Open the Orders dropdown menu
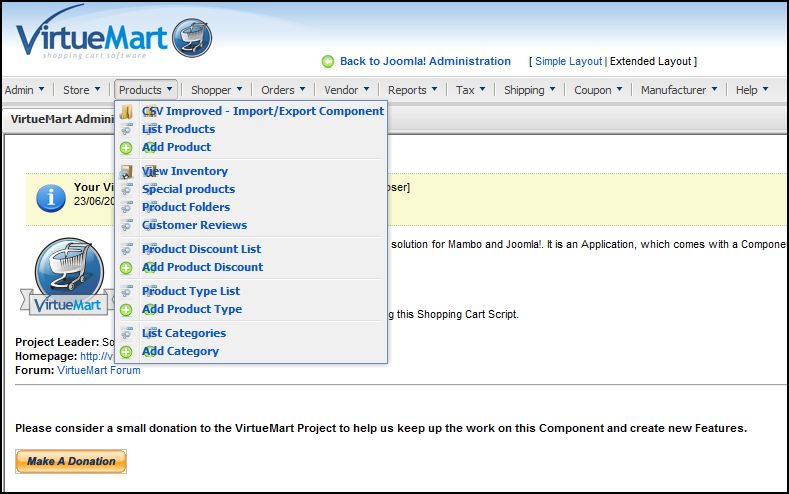 click(283, 90)
